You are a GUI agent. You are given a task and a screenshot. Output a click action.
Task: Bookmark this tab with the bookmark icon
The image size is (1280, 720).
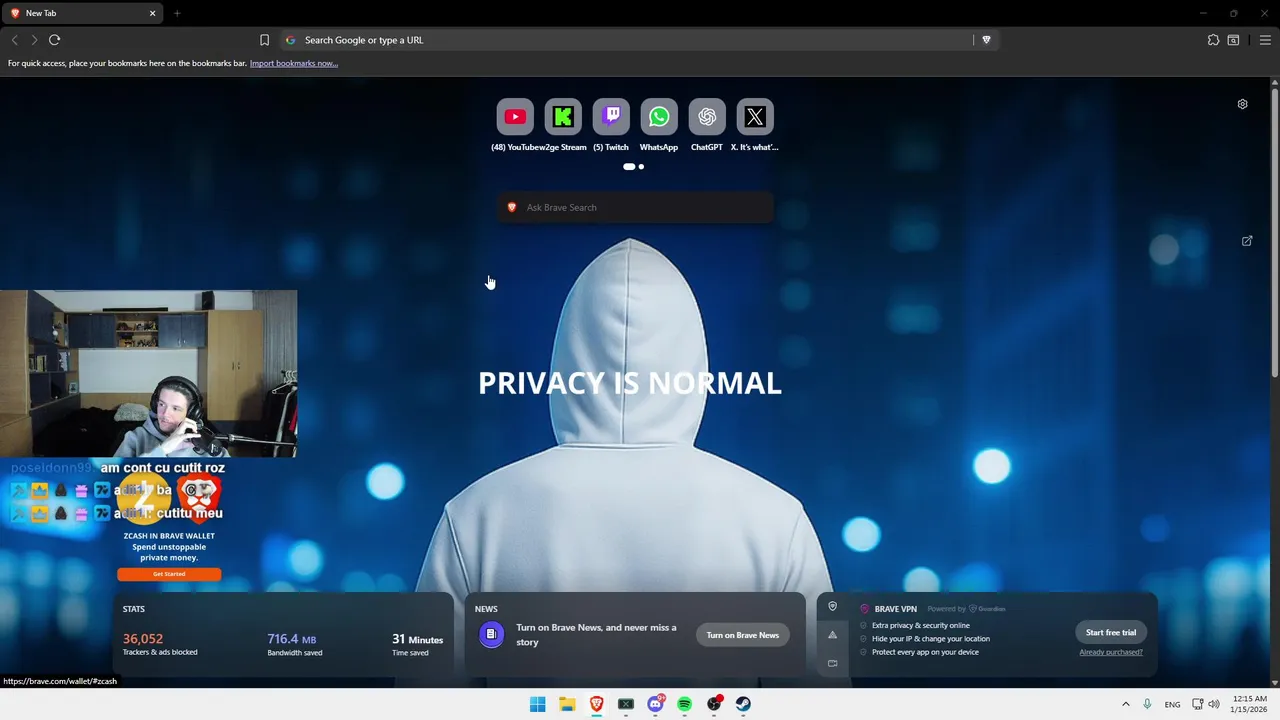coord(264,40)
